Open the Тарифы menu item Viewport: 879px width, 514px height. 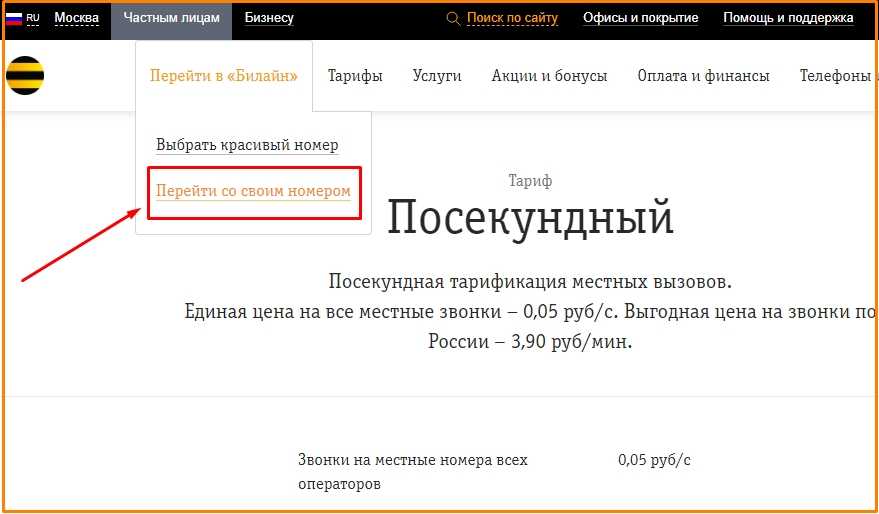(x=355, y=76)
